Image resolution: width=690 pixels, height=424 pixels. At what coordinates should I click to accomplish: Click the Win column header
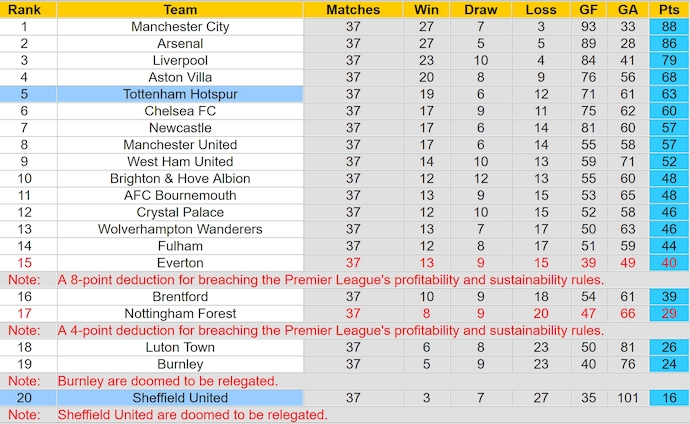426,9
